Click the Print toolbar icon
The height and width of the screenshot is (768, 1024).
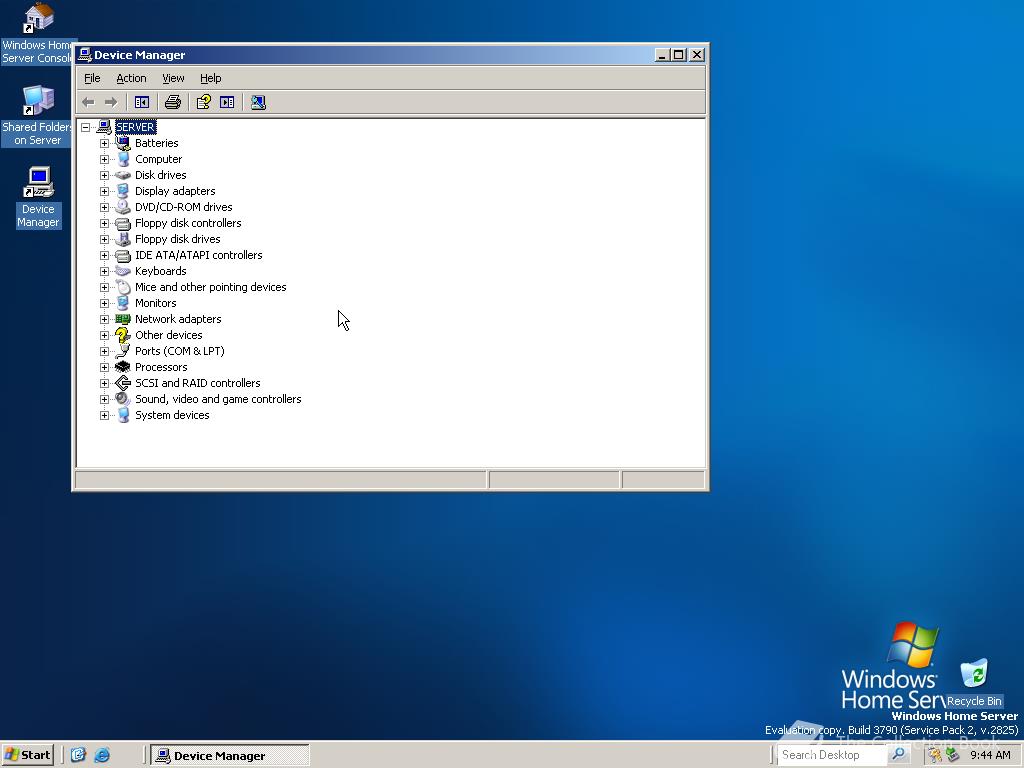172,102
